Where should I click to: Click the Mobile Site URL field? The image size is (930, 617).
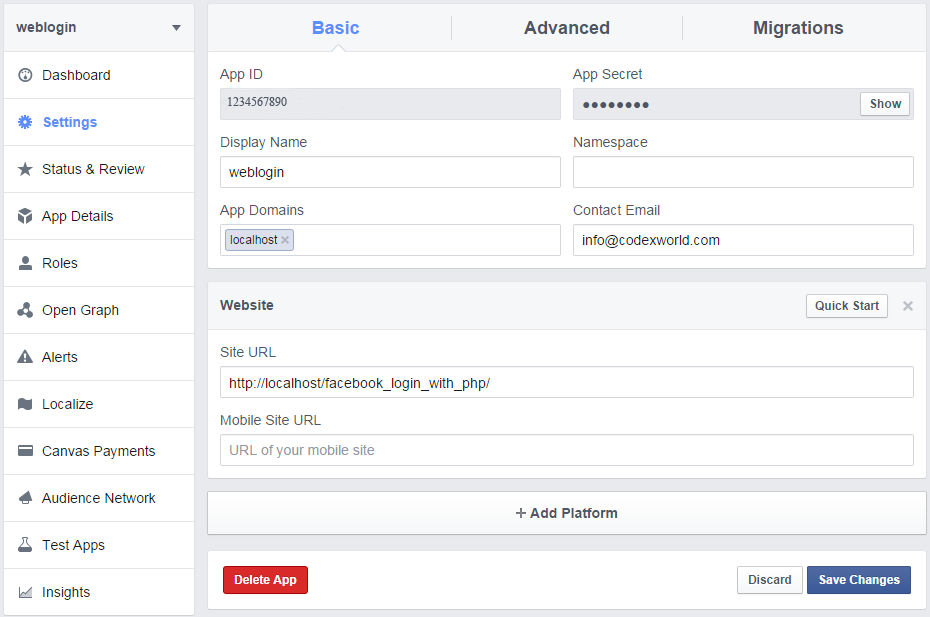point(566,450)
